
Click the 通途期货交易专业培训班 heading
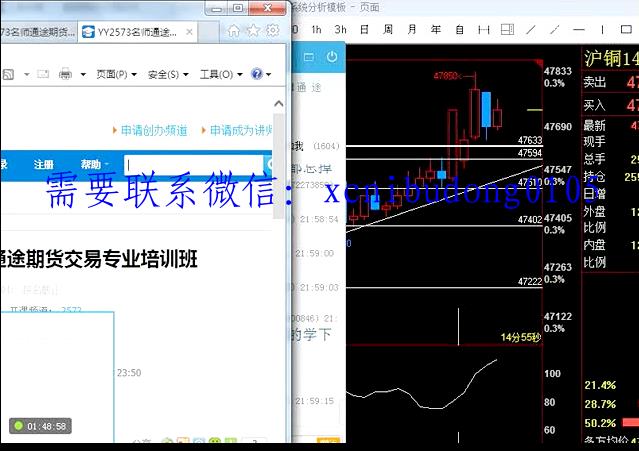click(99, 260)
